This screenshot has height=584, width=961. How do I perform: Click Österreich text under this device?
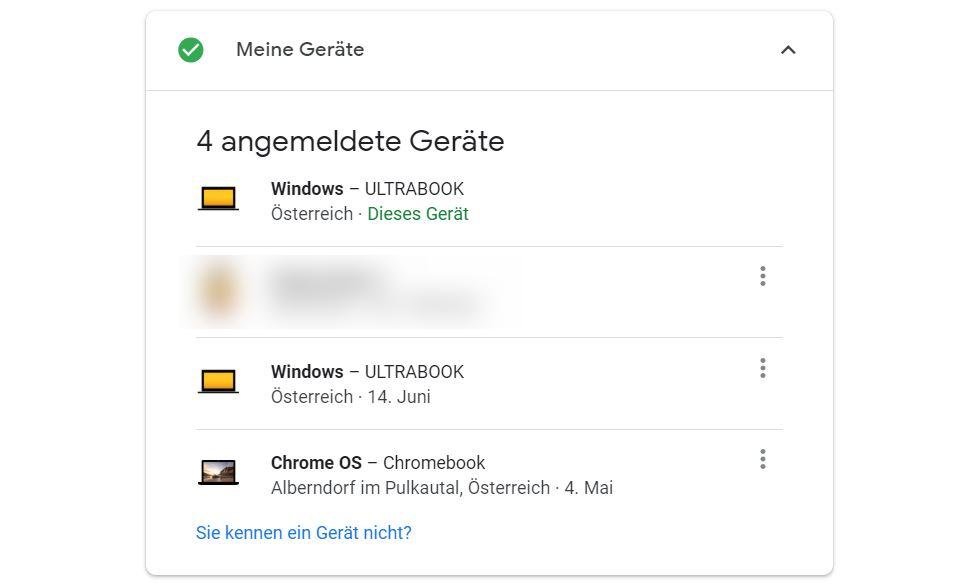(311, 214)
